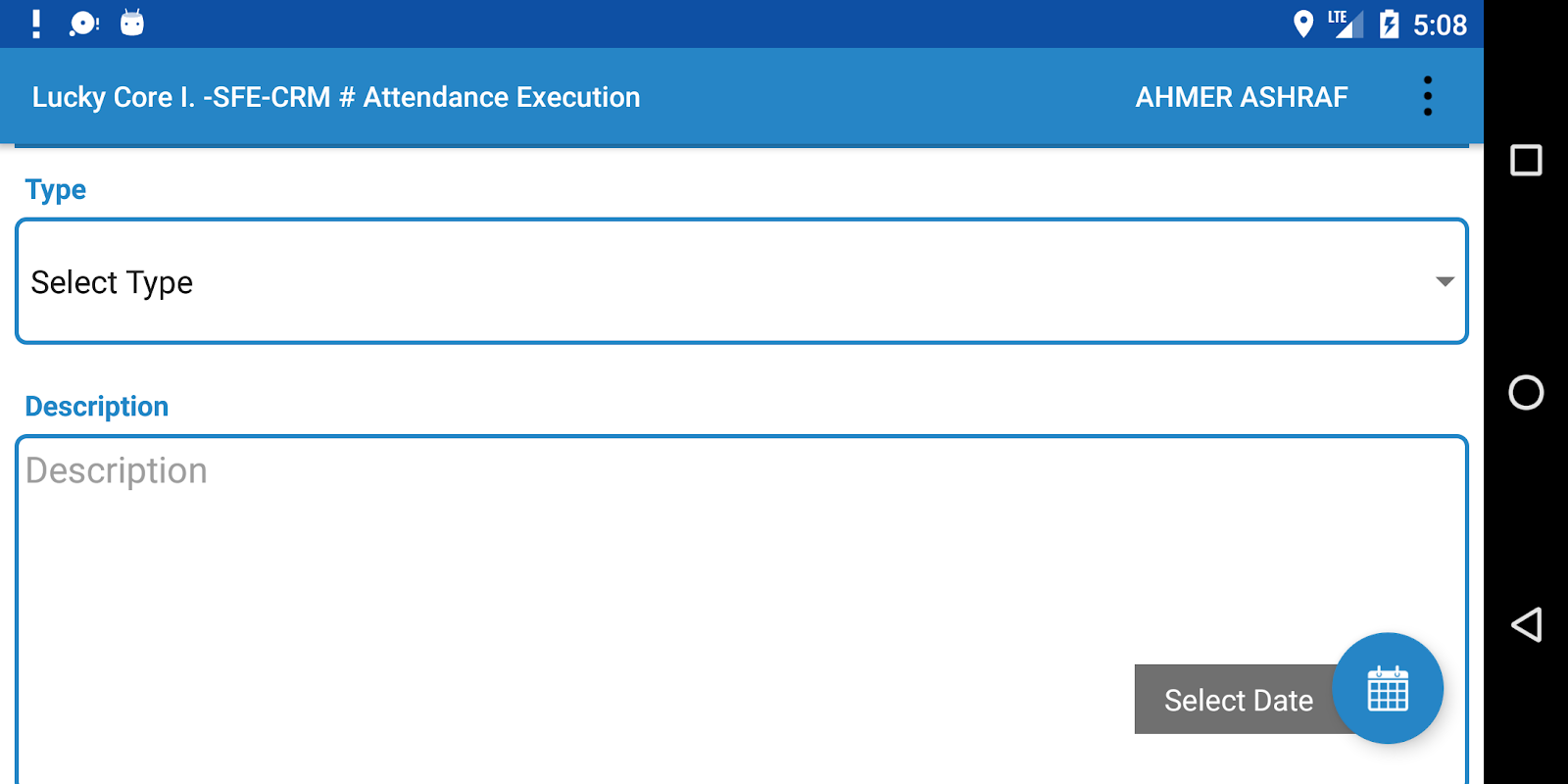Tap the LTE signal strength icon

1347,24
